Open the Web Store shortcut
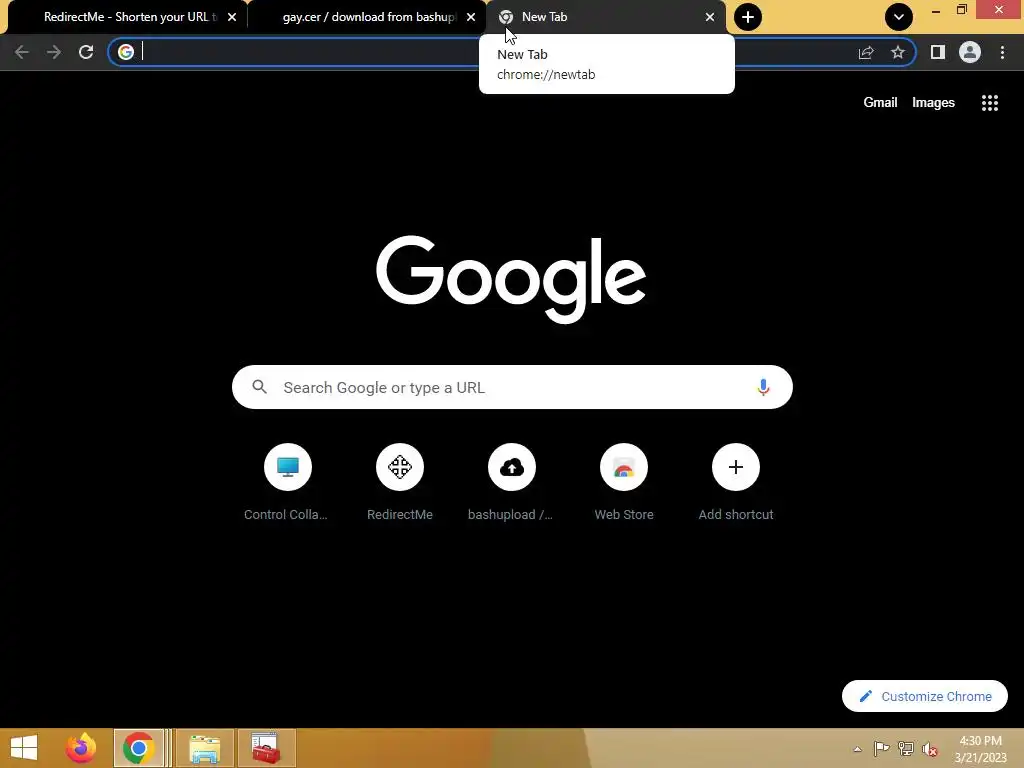 (x=624, y=482)
